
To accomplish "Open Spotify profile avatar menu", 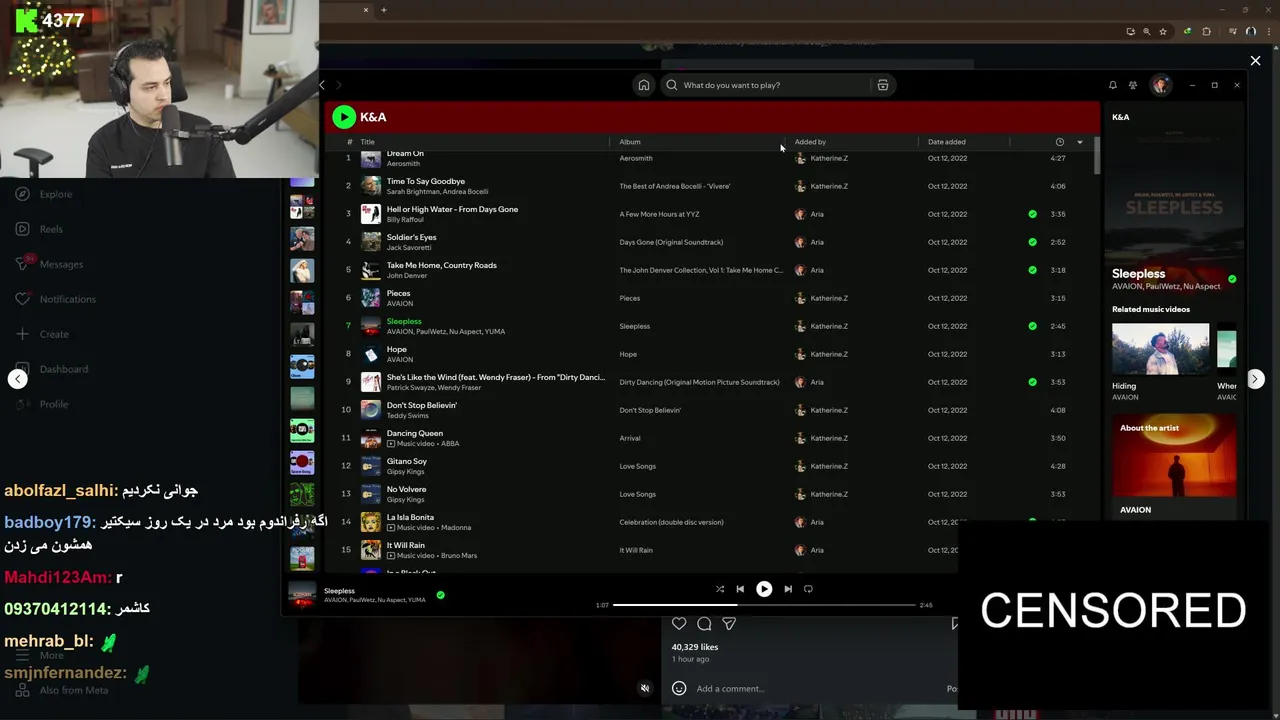I will pyautogui.click(x=1160, y=85).
